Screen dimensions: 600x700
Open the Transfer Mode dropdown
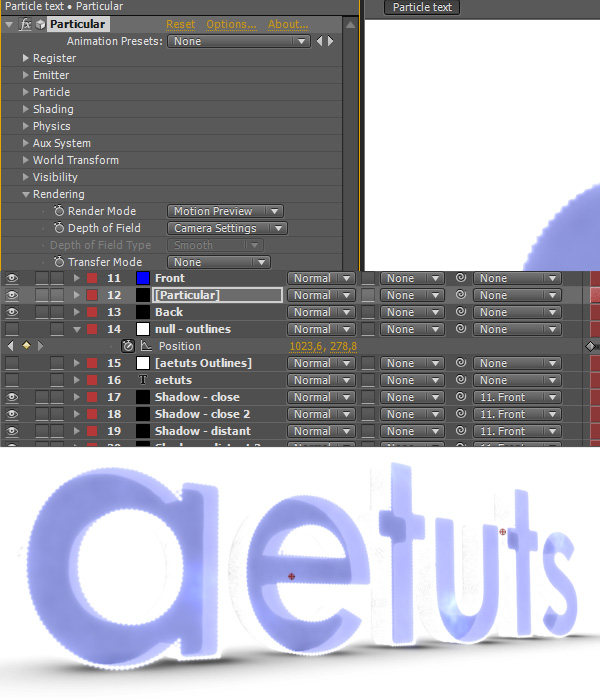[219, 262]
